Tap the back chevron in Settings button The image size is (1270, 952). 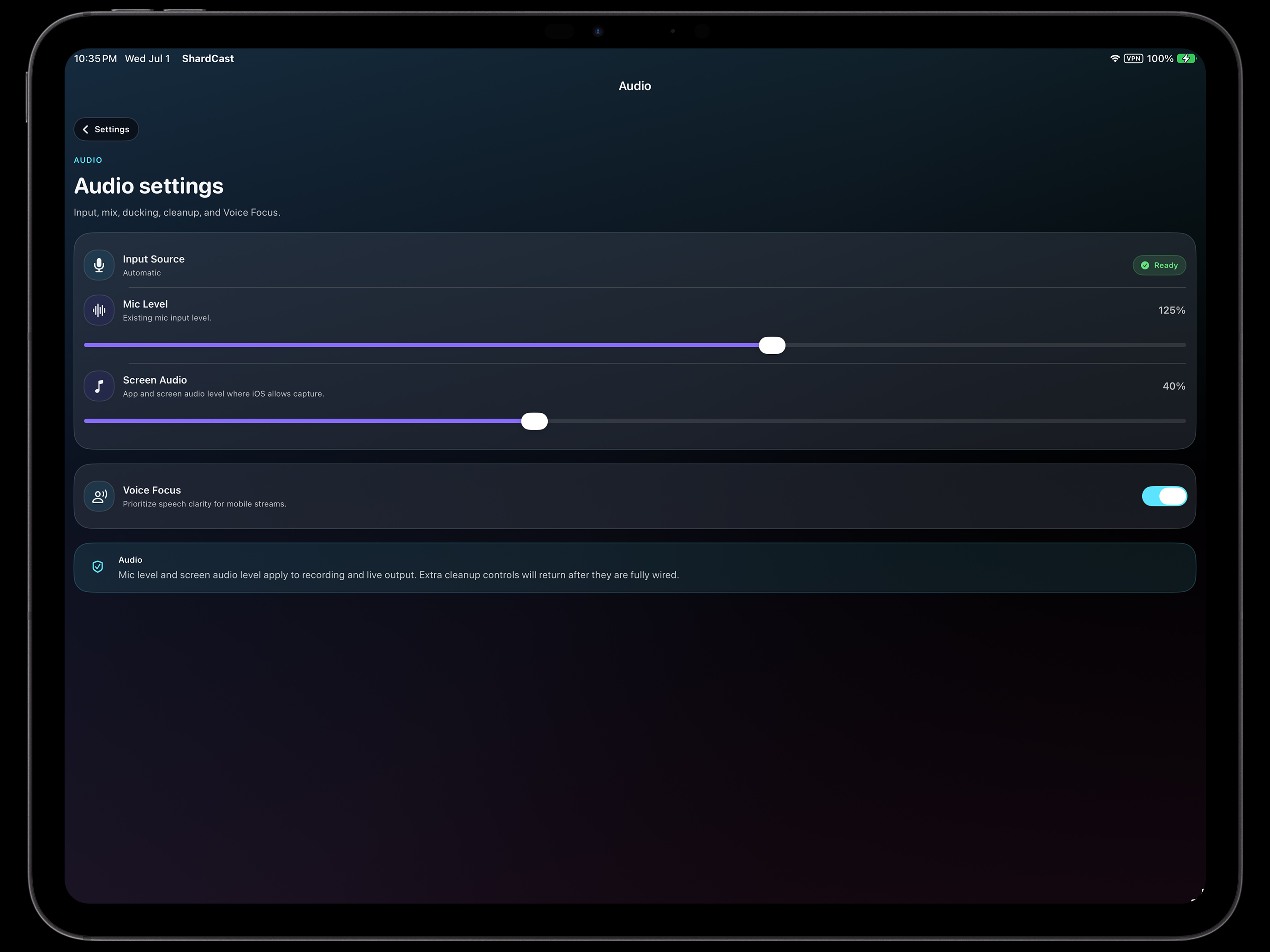click(85, 129)
